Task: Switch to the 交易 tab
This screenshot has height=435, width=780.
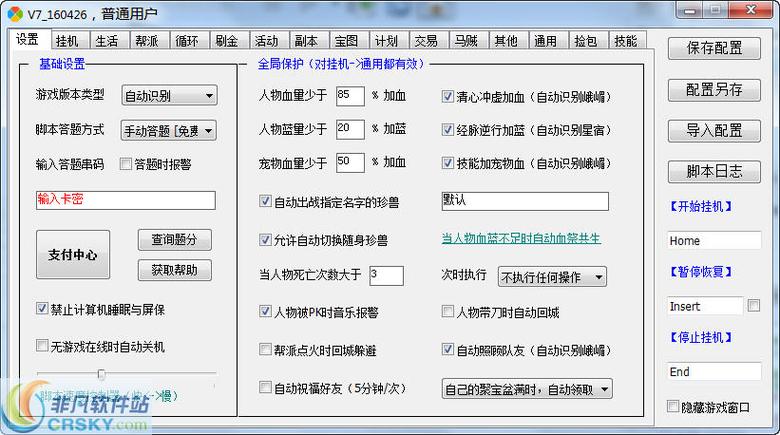Action: click(429, 40)
